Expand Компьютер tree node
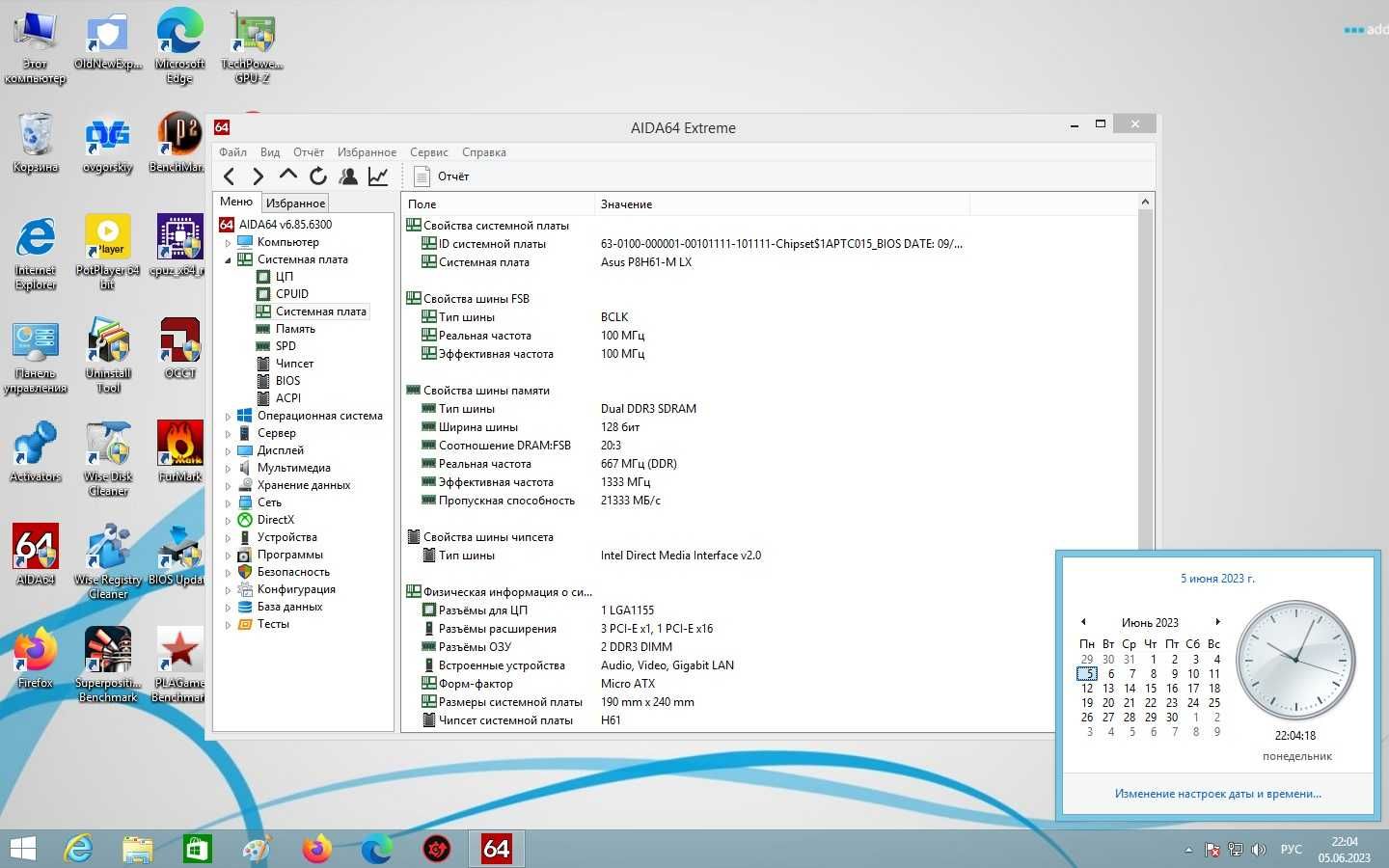Image resolution: width=1389 pixels, height=868 pixels. [229, 243]
